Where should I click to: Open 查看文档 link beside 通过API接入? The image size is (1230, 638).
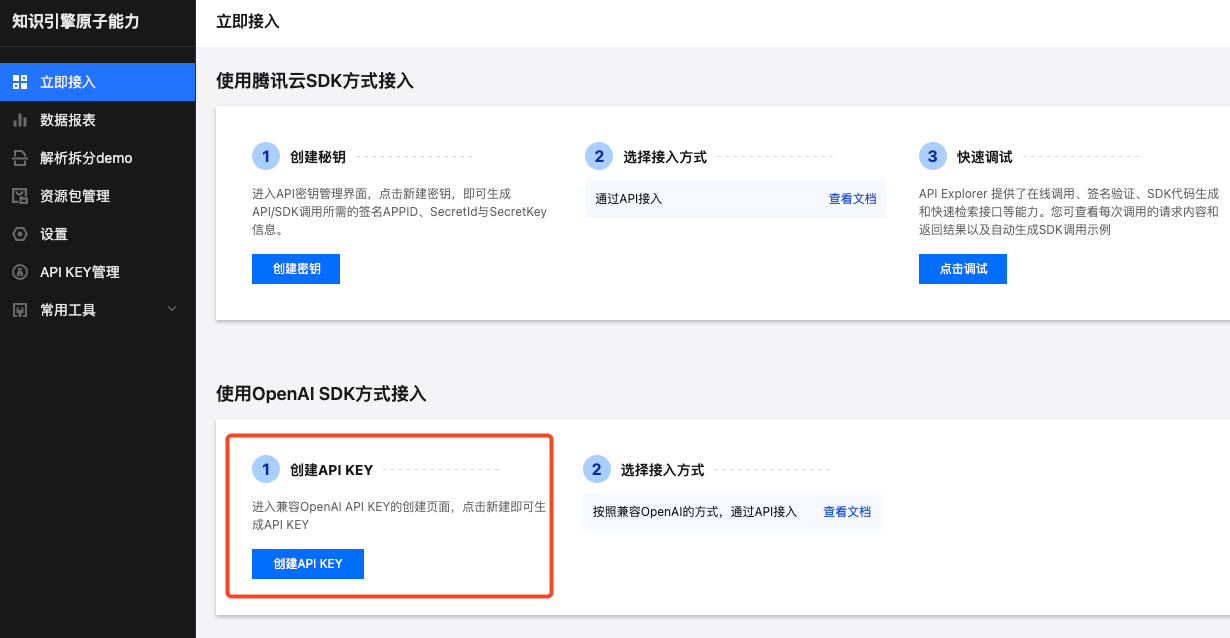click(852, 199)
